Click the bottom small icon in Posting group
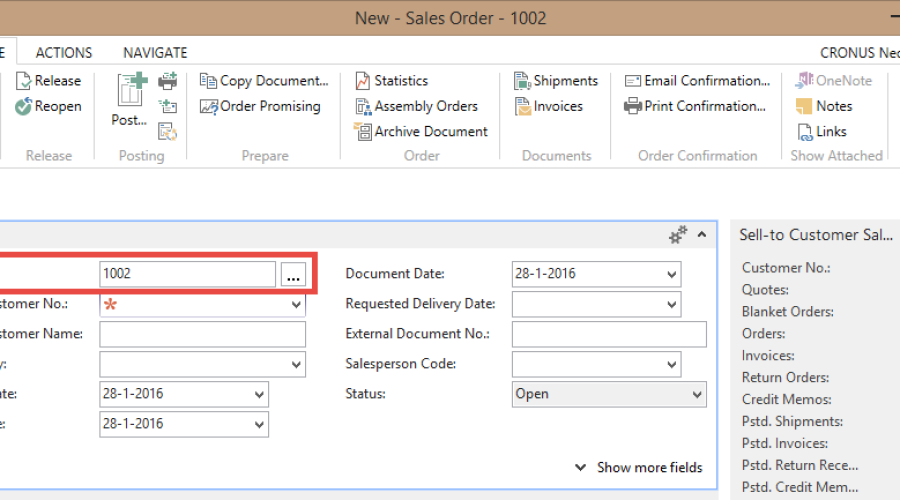This screenshot has width=900, height=500. pyautogui.click(x=168, y=131)
